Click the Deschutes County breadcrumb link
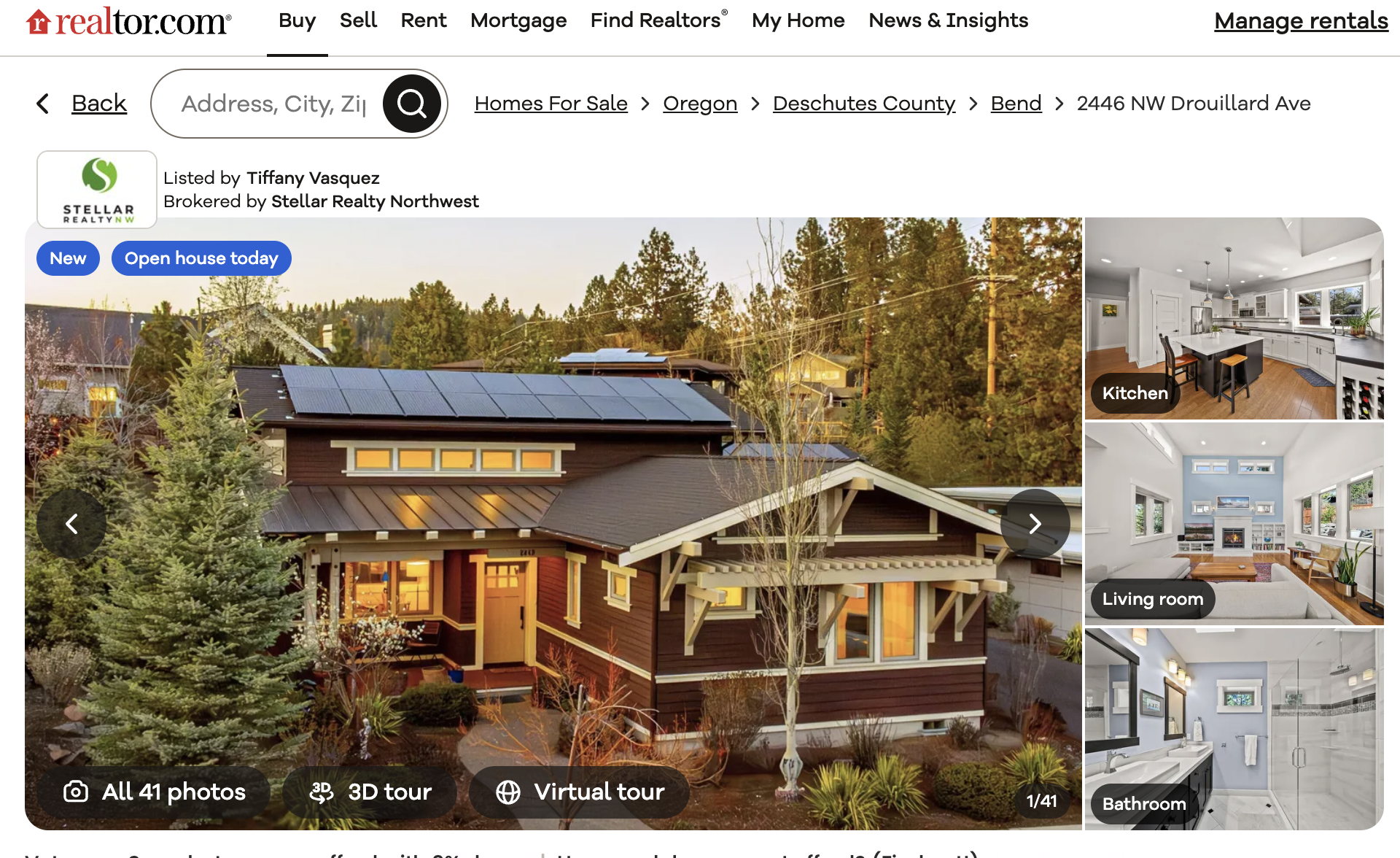 pyautogui.click(x=864, y=104)
